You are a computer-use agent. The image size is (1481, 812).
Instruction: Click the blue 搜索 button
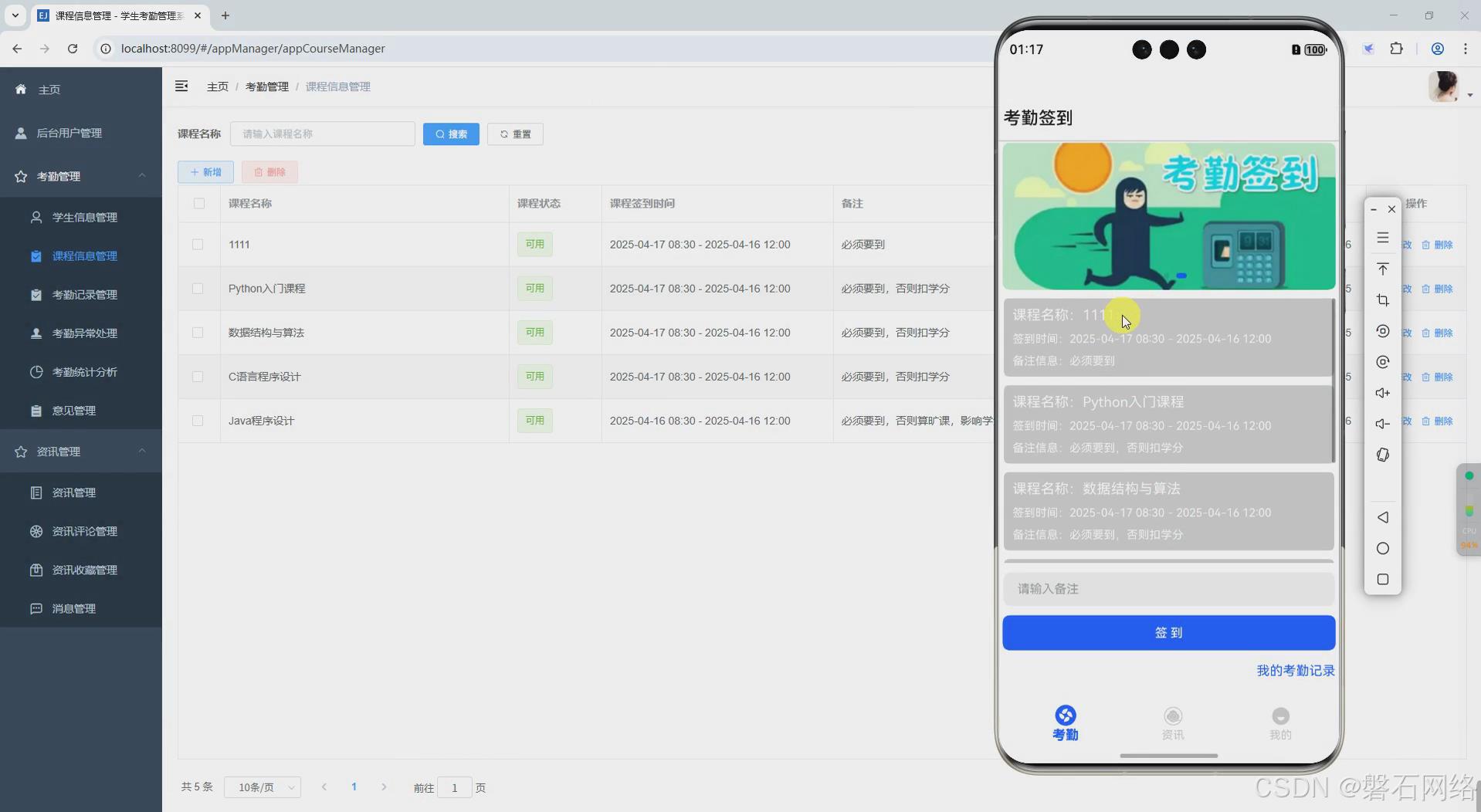tap(451, 134)
